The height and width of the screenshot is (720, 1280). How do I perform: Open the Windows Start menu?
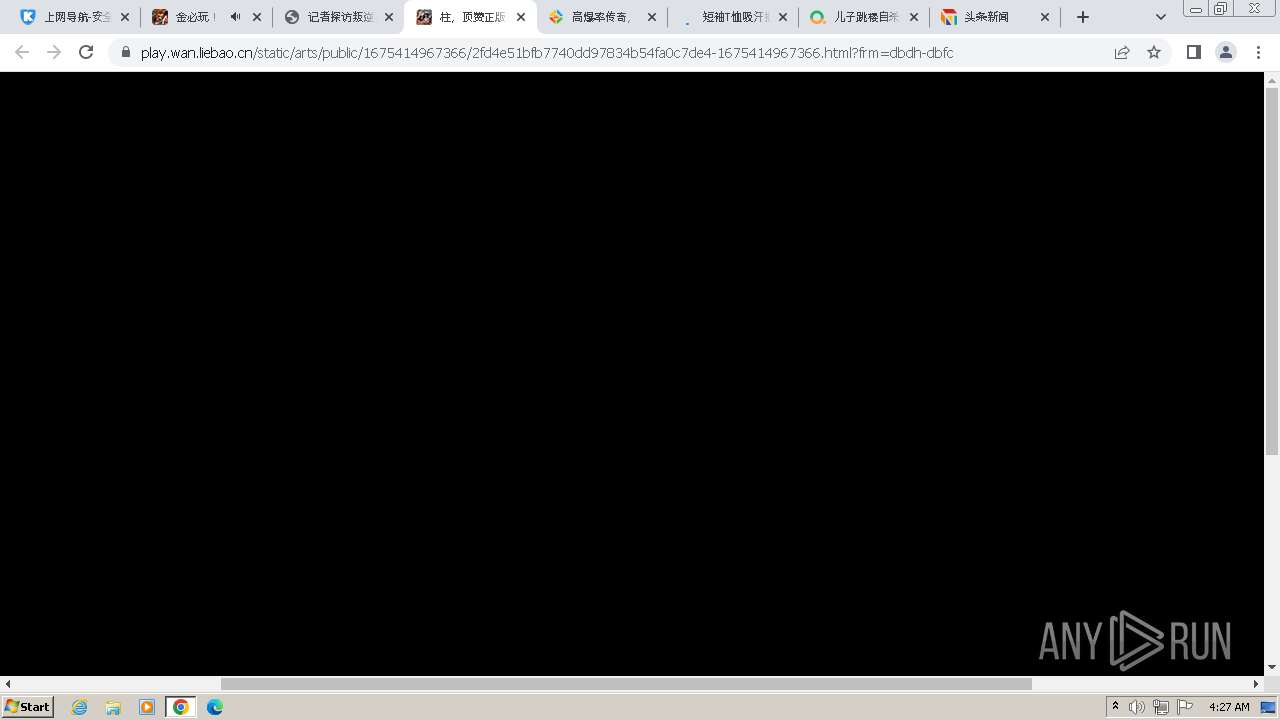[28, 707]
